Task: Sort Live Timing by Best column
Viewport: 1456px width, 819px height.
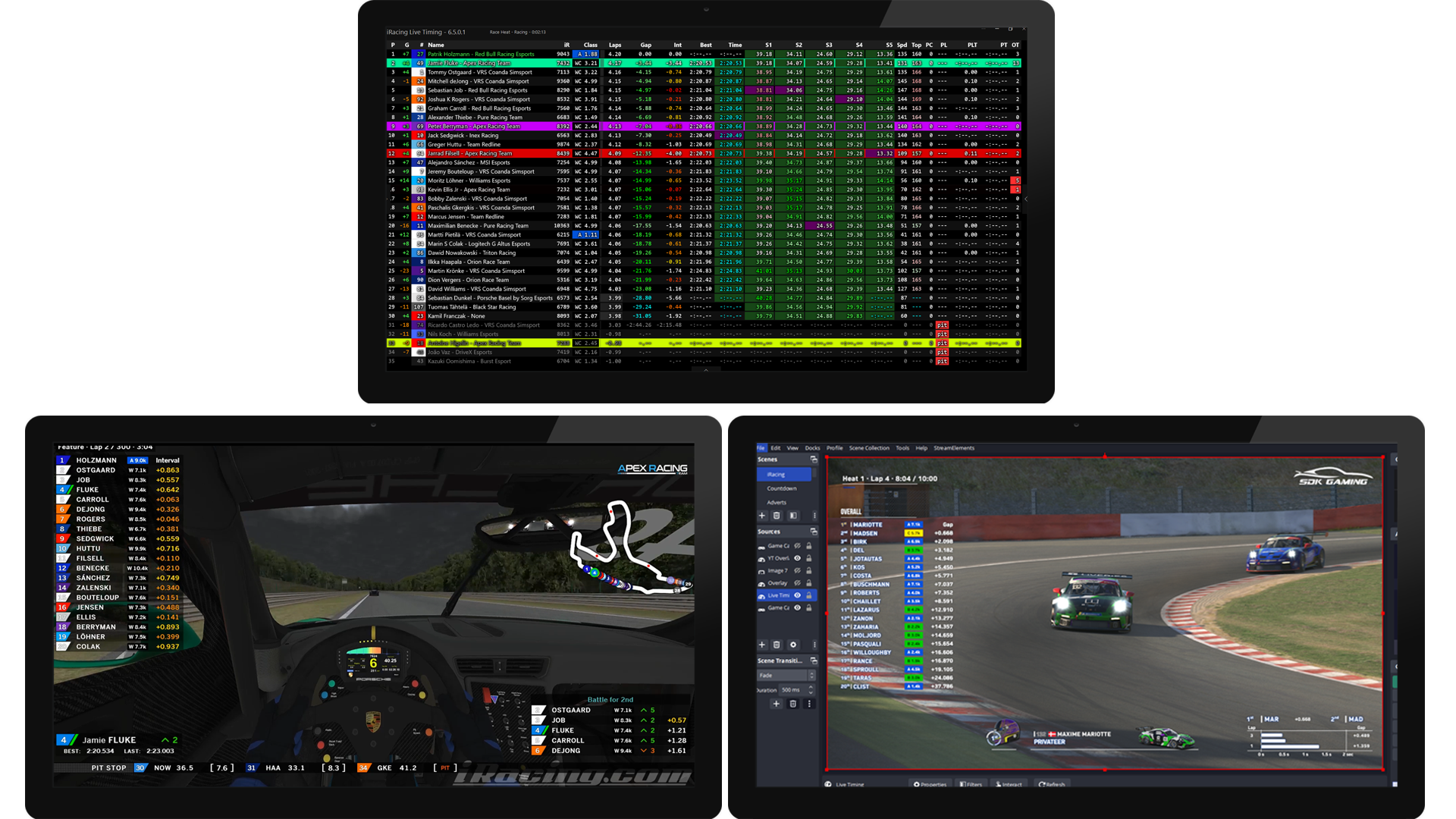Action: (x=705, y=45)
